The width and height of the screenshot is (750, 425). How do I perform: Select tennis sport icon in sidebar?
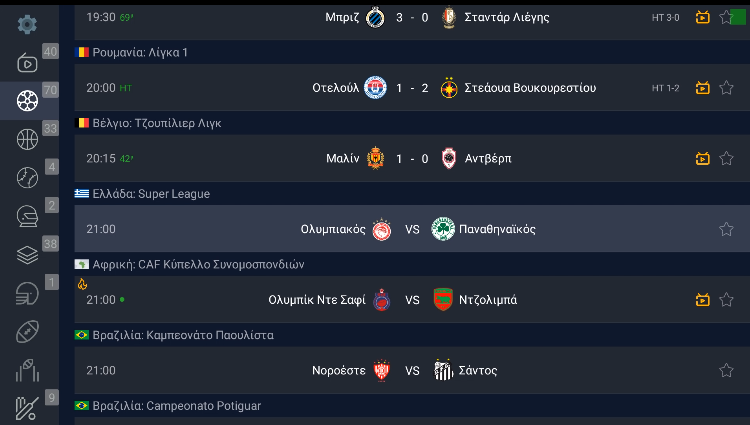28,178
